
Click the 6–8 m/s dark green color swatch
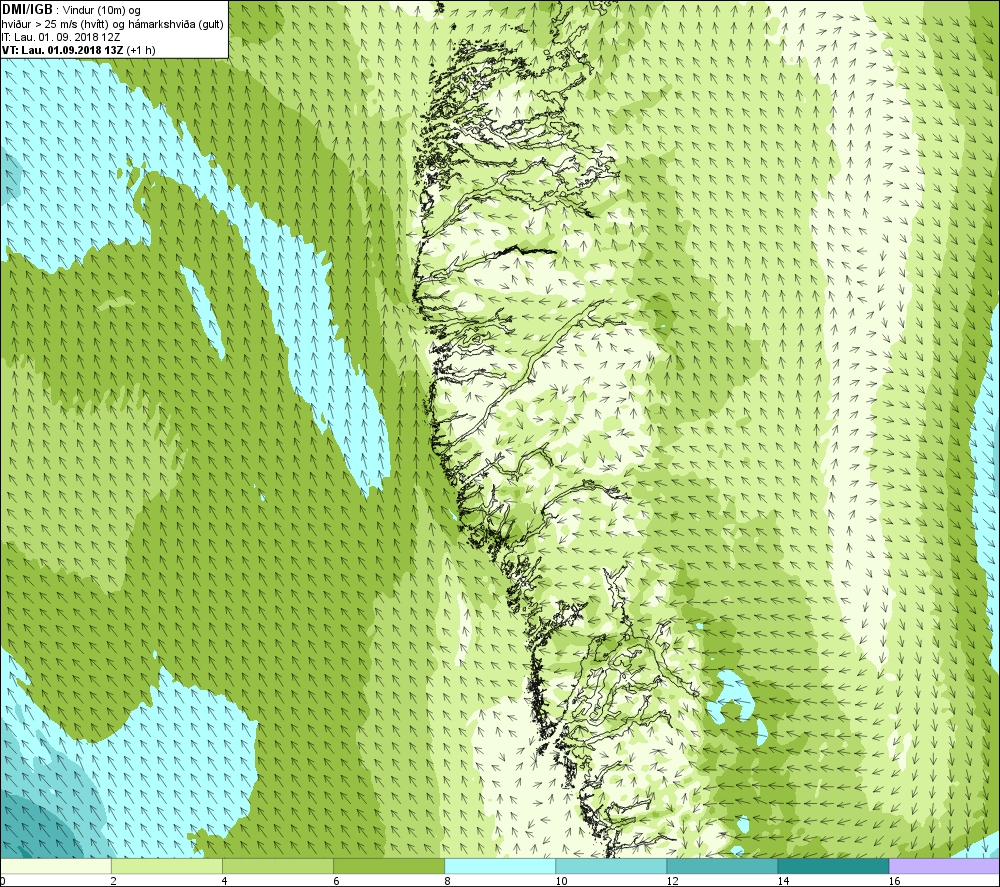tap(388, 866)
